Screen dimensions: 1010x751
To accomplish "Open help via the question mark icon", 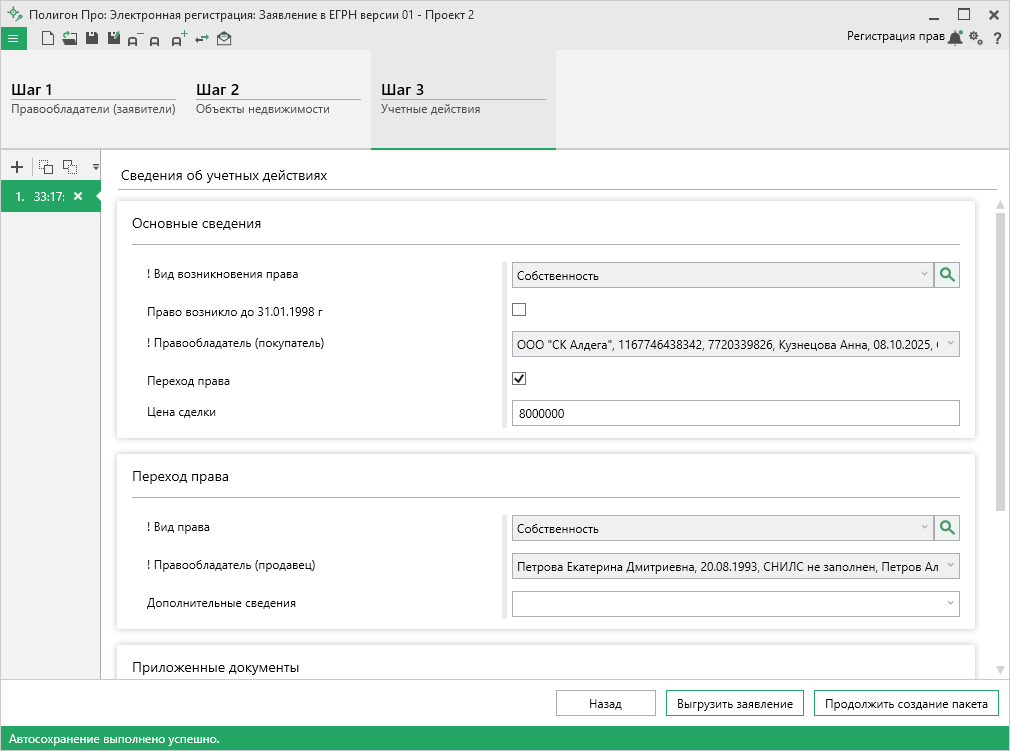I will 997,38.
